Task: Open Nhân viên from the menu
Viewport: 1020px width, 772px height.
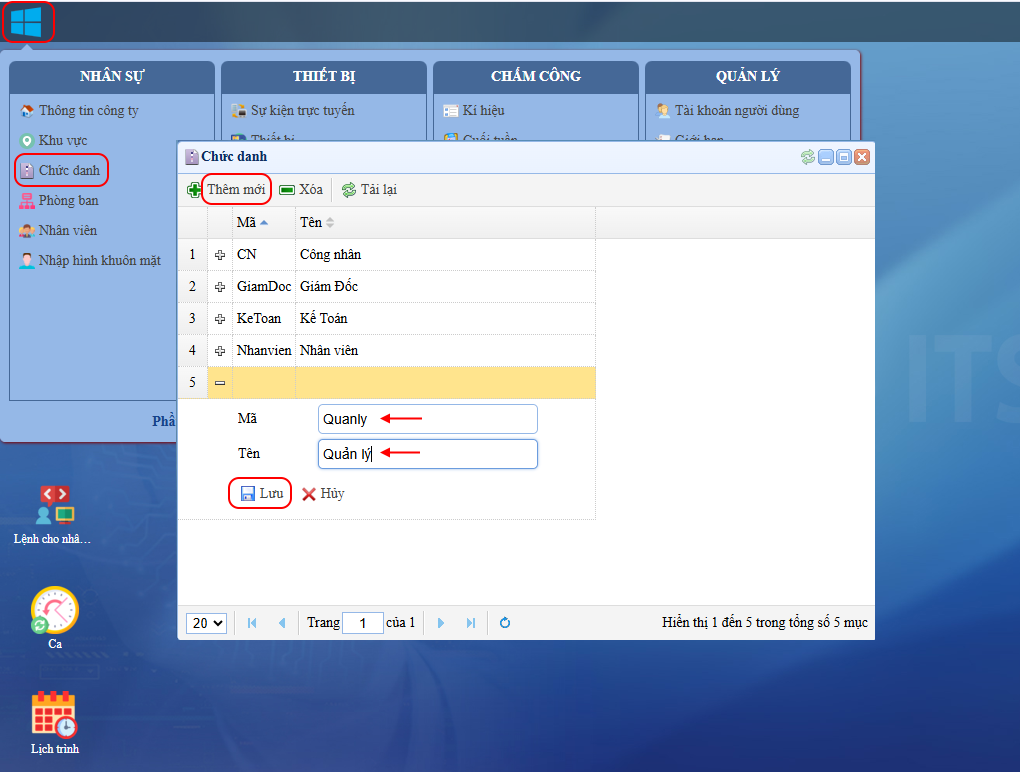Action: point(67,231)
